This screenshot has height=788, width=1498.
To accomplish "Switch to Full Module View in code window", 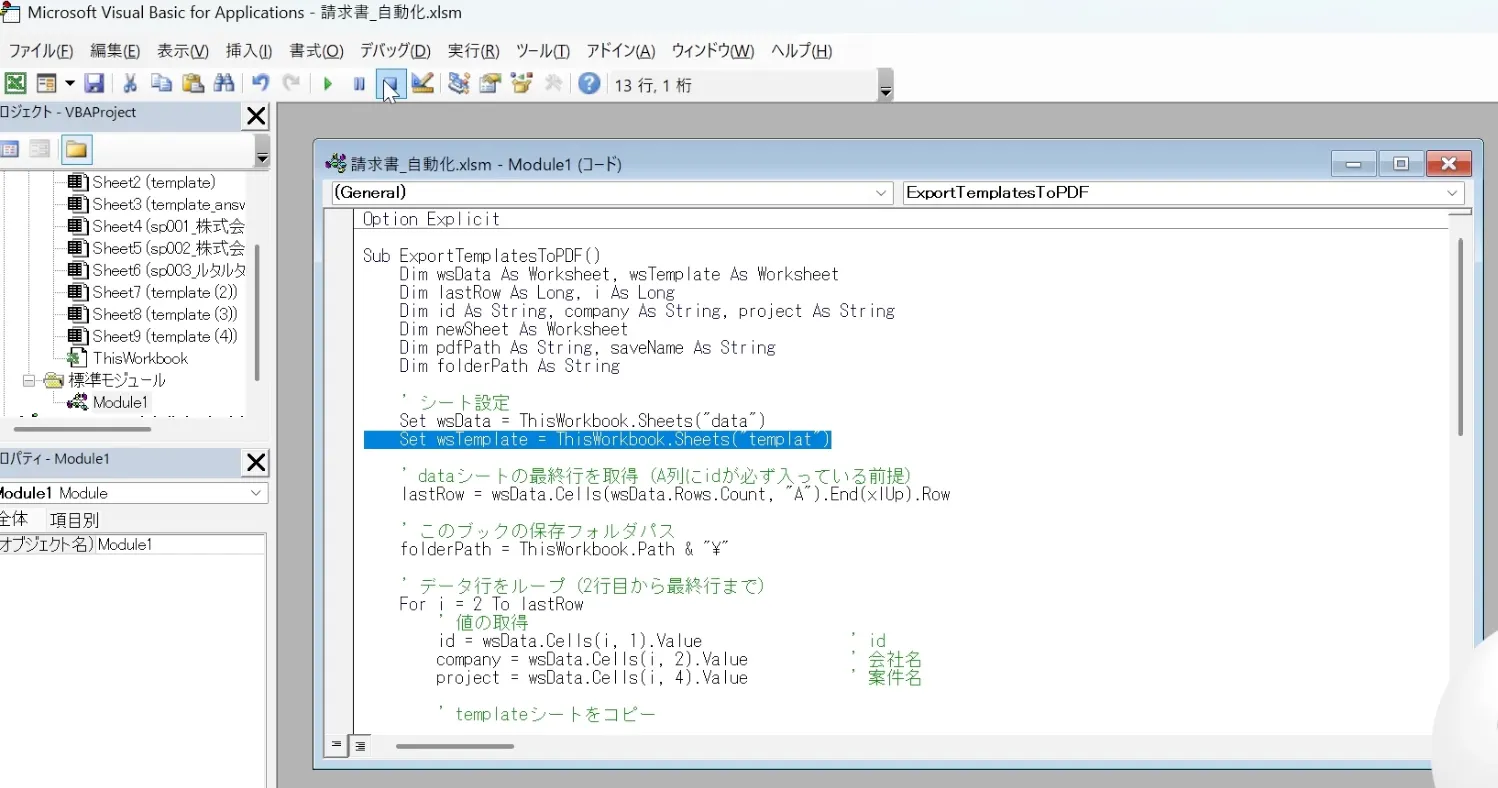I will (359, 745).
